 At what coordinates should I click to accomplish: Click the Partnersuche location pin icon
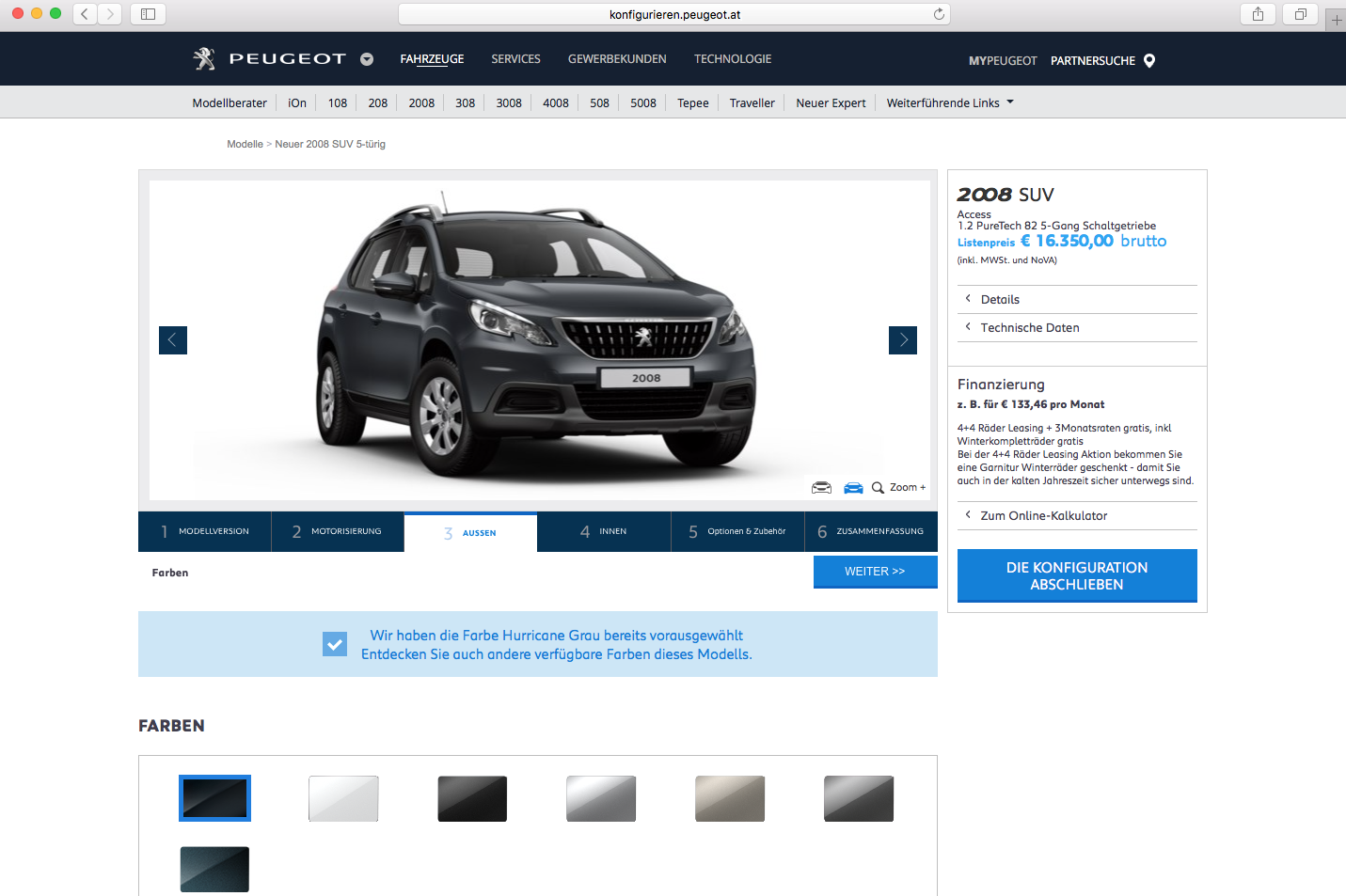coord(1149,61)
